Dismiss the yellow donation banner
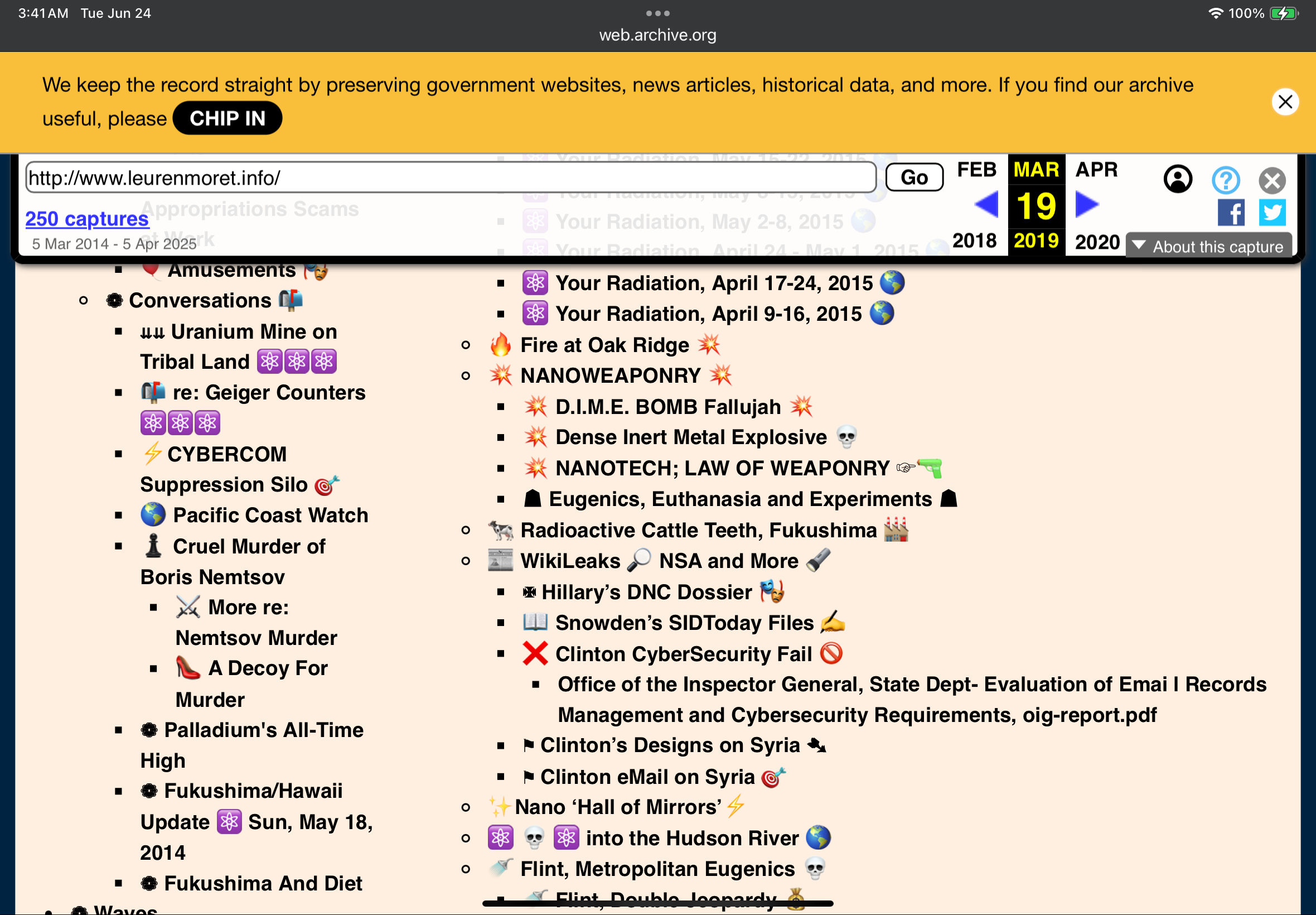 click(x=1285, y=102)
